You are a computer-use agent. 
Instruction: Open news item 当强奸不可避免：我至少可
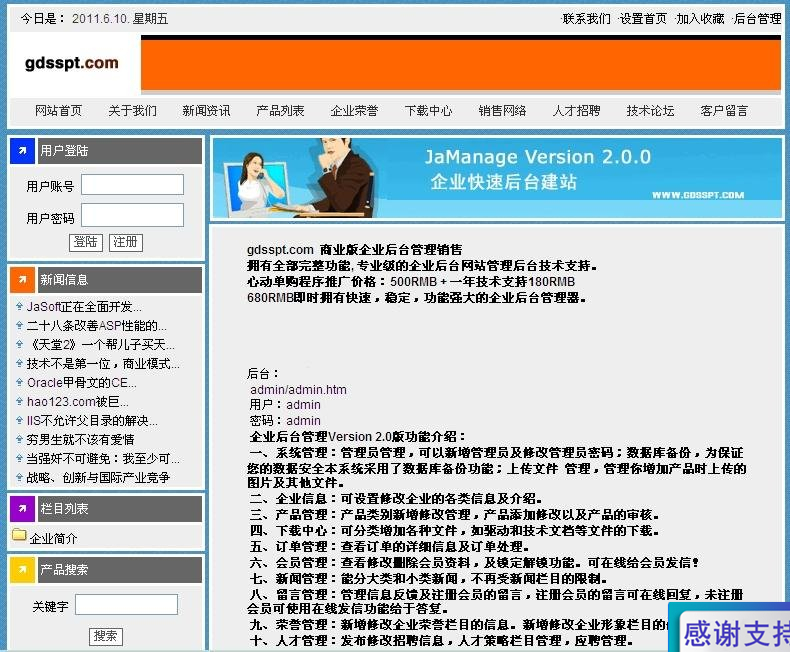point(103,459)
